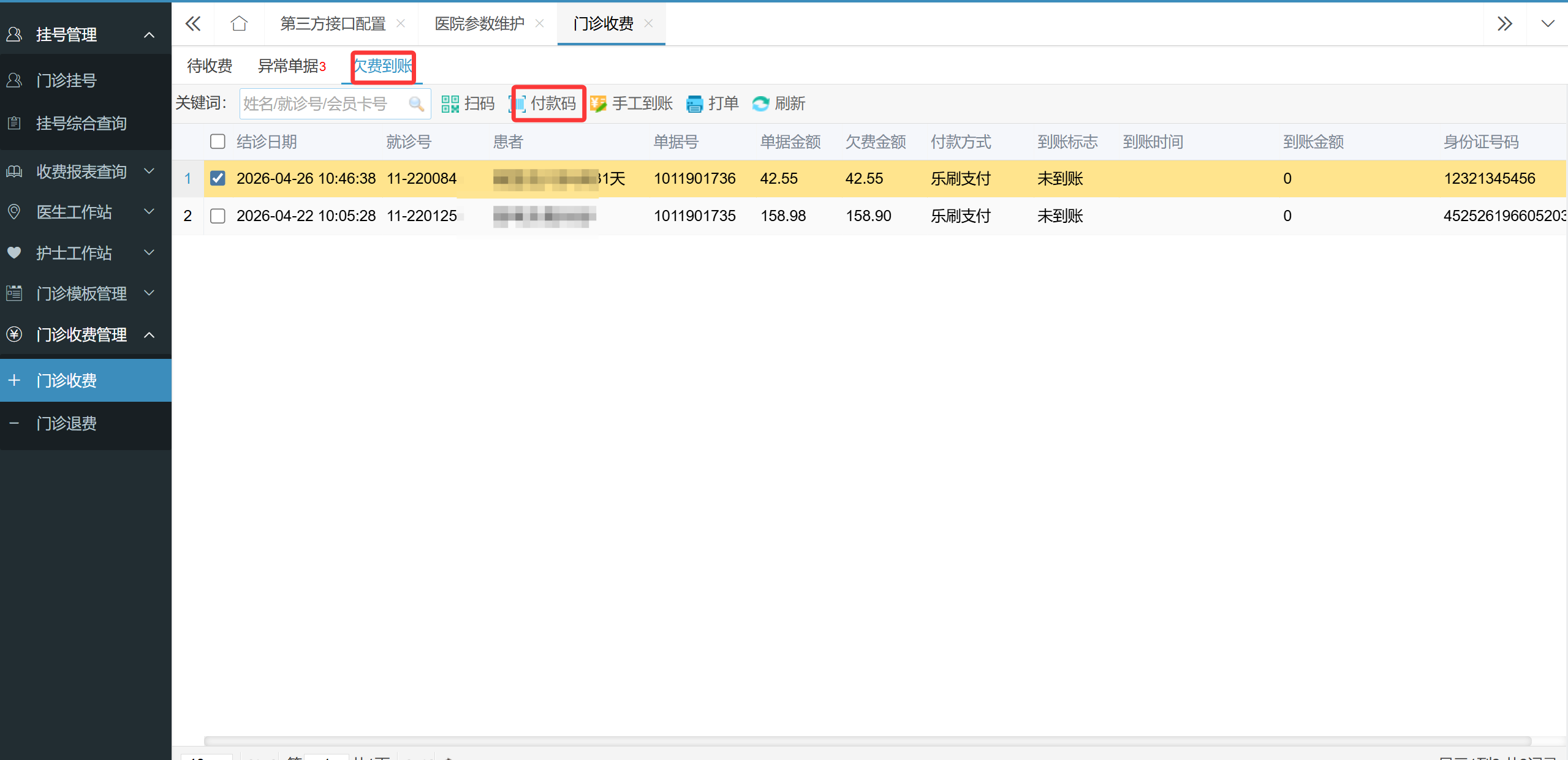Viewport: 1568px width, 760px height.
Task: Click the 手工到账 manual payment icon
Action: pos(599,103)
